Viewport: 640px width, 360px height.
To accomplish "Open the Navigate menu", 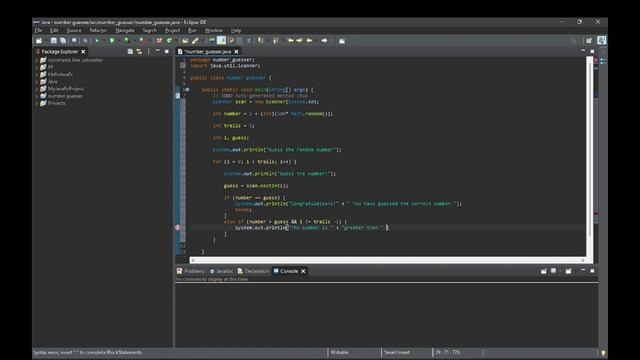I will 125,31.
